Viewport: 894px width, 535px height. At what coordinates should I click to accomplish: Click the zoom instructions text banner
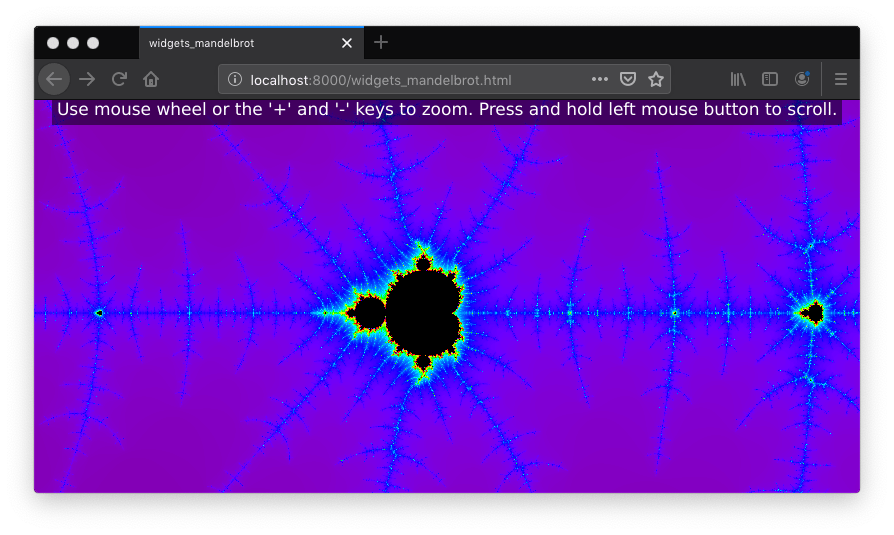pos(447,110)
